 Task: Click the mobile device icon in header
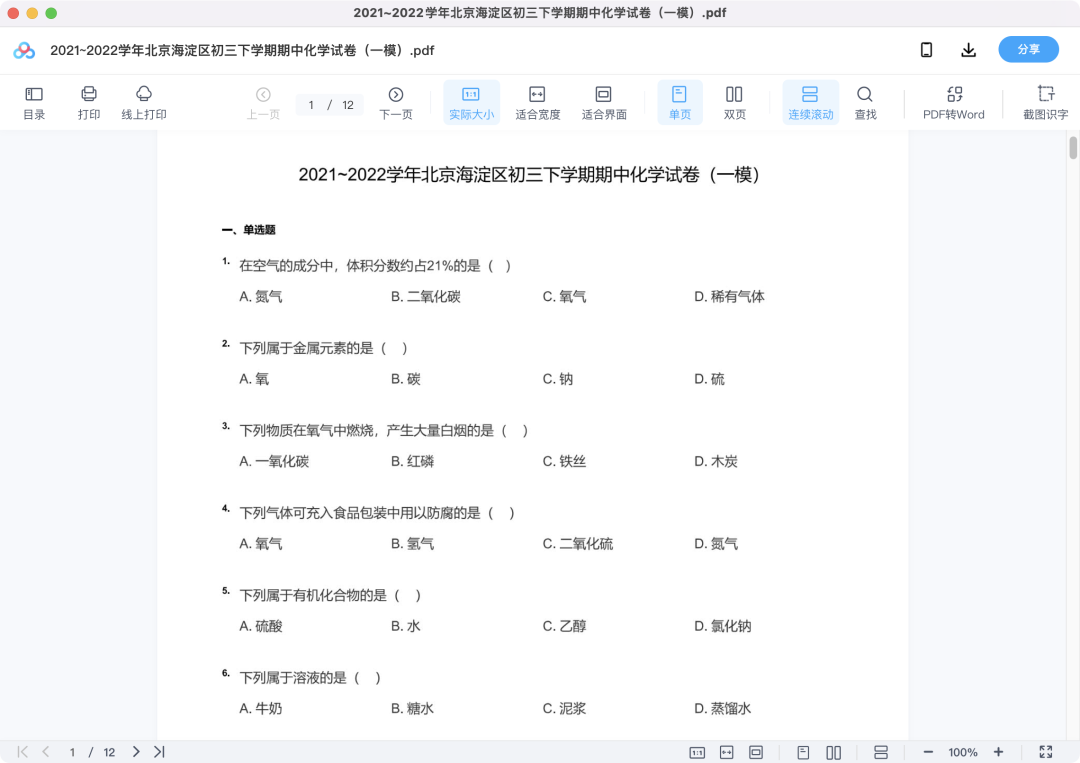coord(926,50)
